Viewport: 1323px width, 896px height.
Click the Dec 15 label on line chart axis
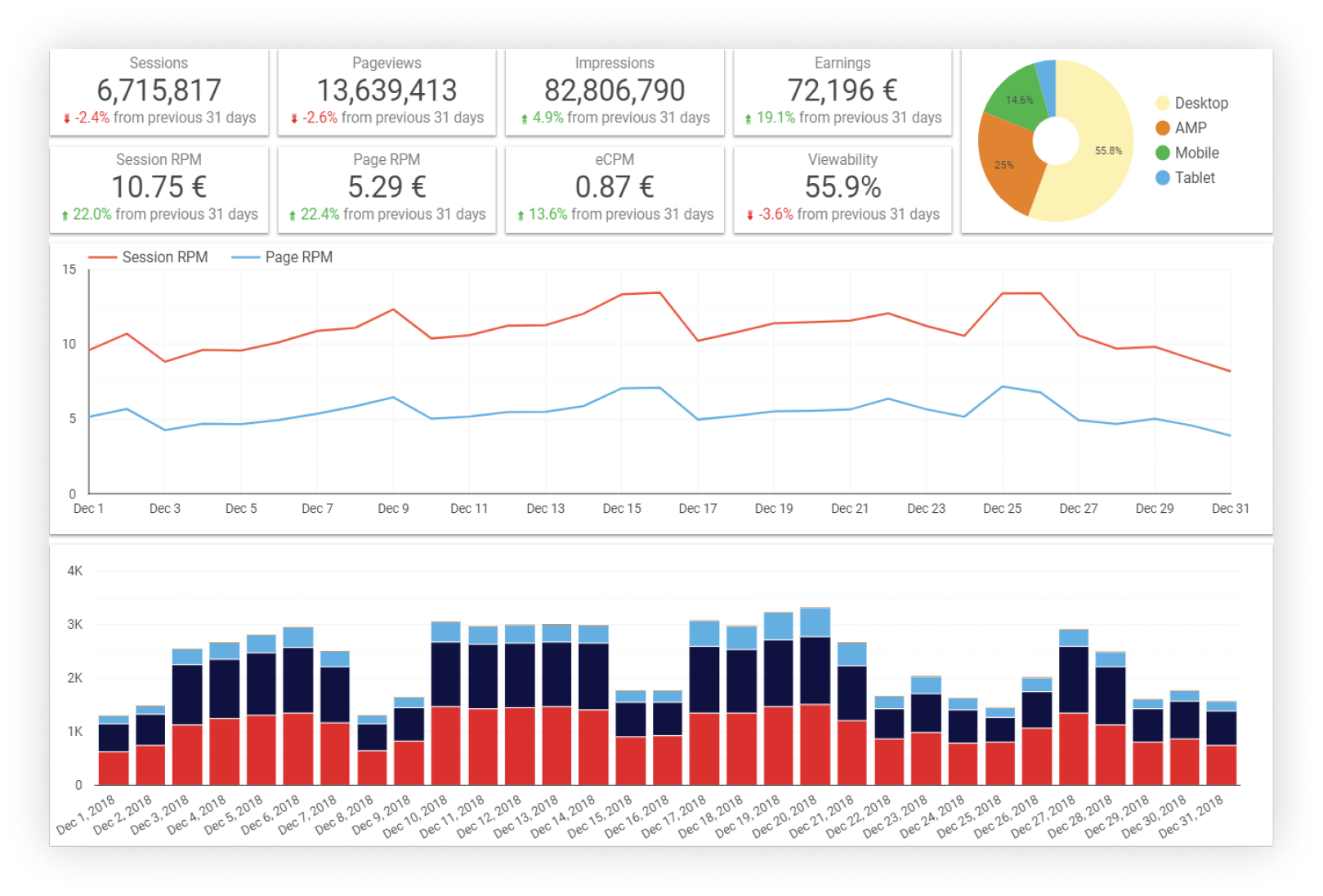click(x=622, y=509)
